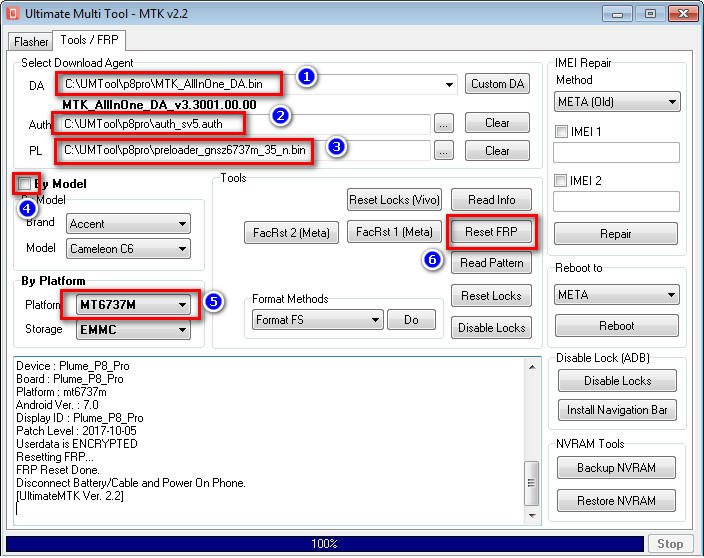Click the Restore NVRAM button
Screen dimensions: 704x558
(x=616, y=501)
